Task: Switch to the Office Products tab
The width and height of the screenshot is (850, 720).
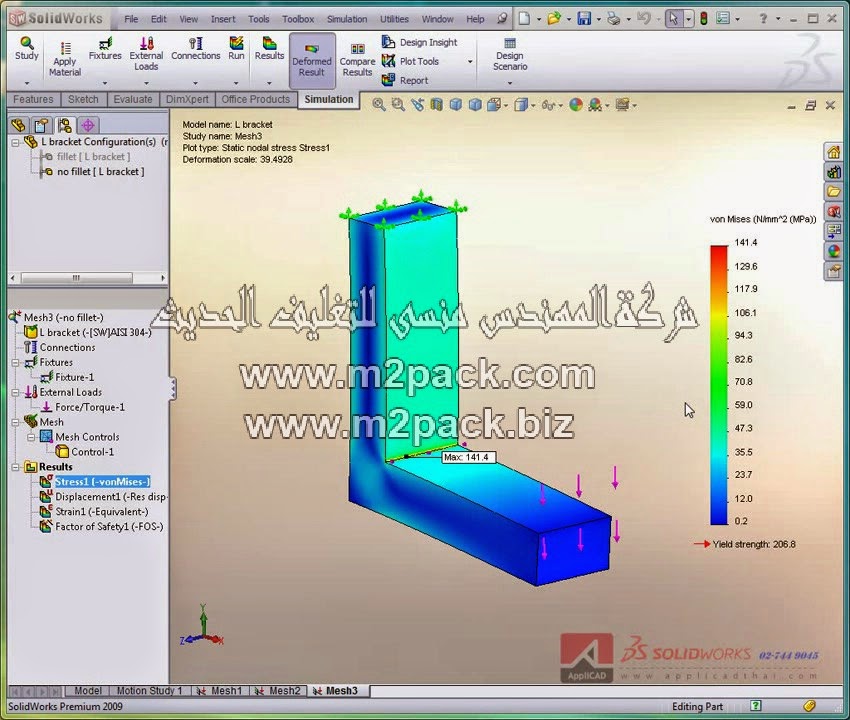Action: (x=256, y=99)
